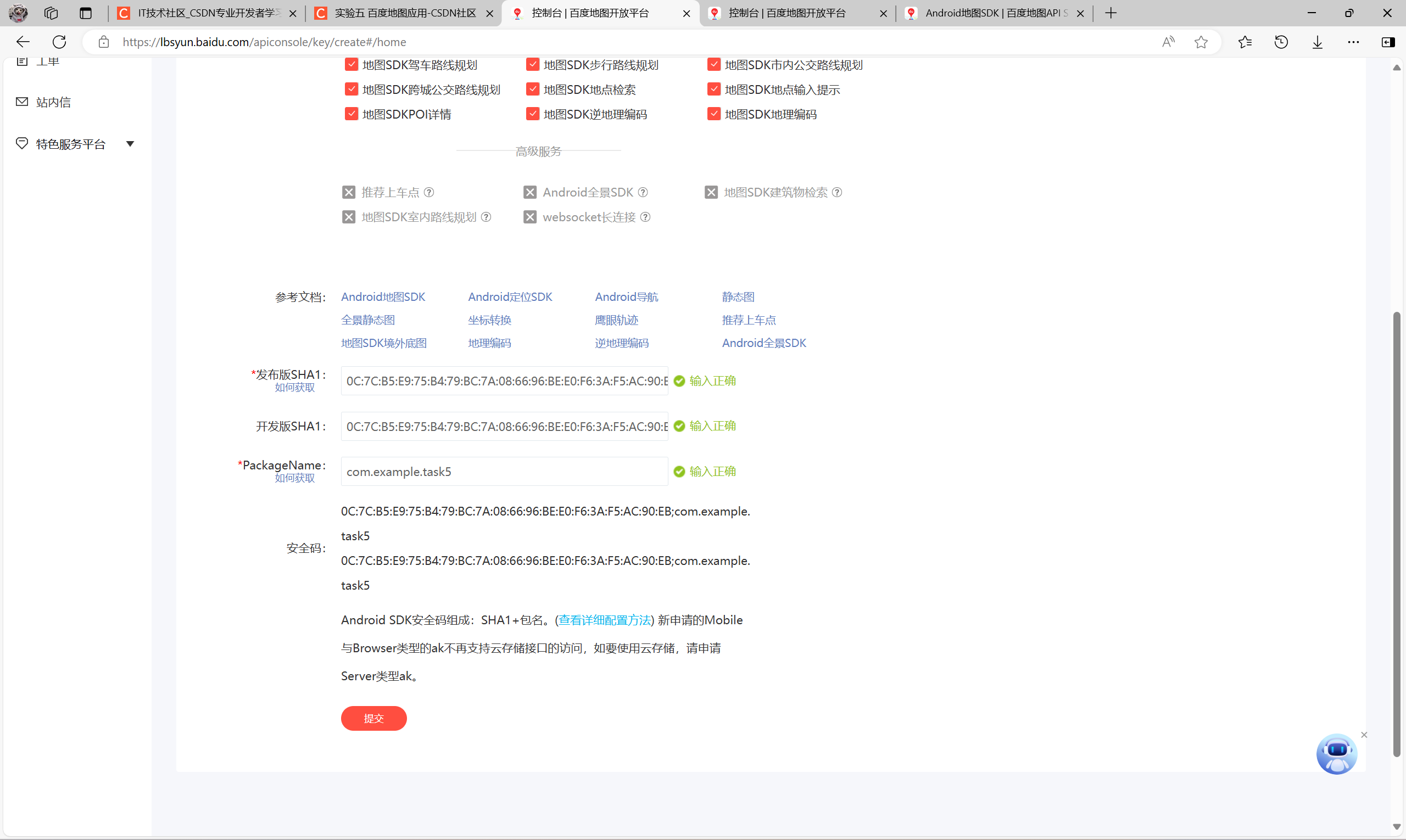The height and width of the screenshot is (840, 1406).
Task: Click help icon beside Android全景SDK
Action: pyautogui.click(x=643, y=193)
